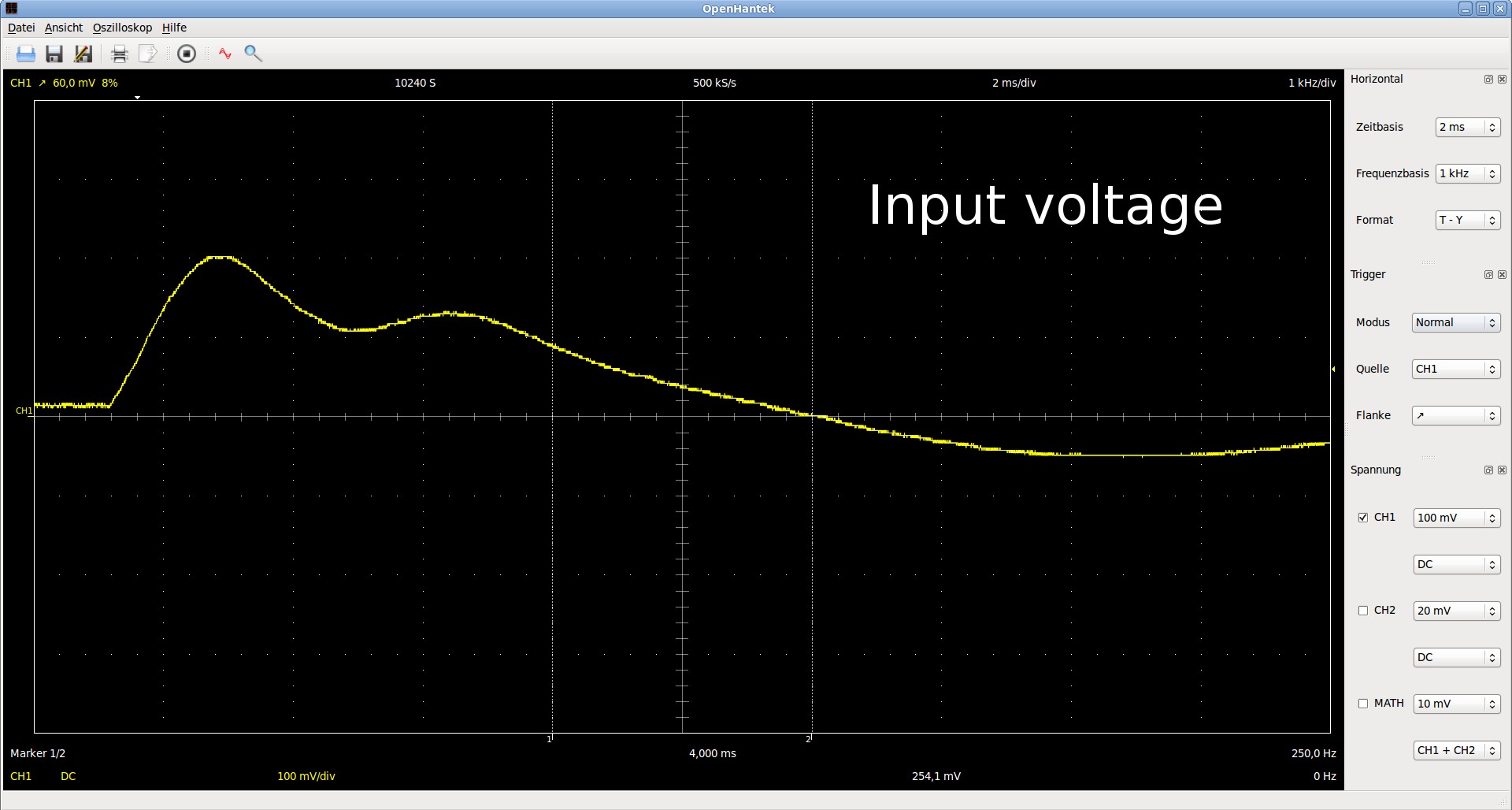Image resolution: width=1512 pixels, height=810 pixels.
Task: Click the trigger level marker on right edge
Action: coord(1333,369)
